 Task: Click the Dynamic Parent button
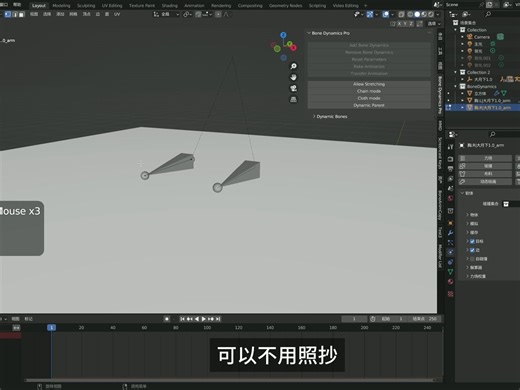click(369, 105)
